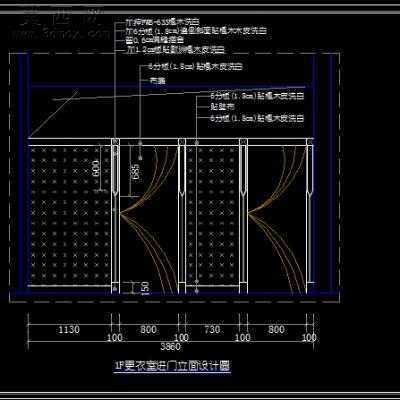This screenshot has height=400, width=400.
Task: Click the vertical "635" dimension text
Action: [136, 172]
